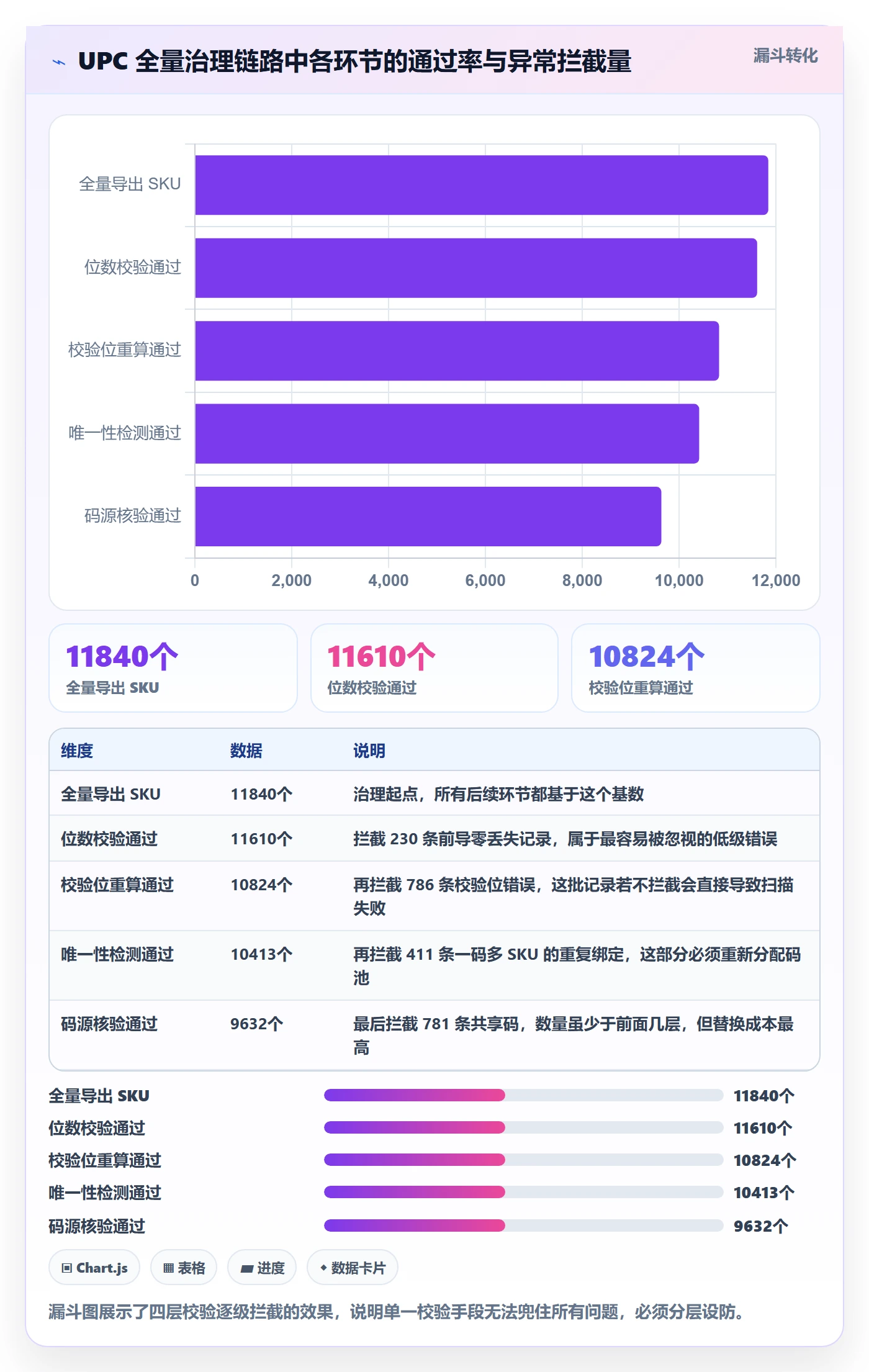Click the description starting 再拦截 411 条
This screenshot has width=869, height=1372.
tap(577, 966)
